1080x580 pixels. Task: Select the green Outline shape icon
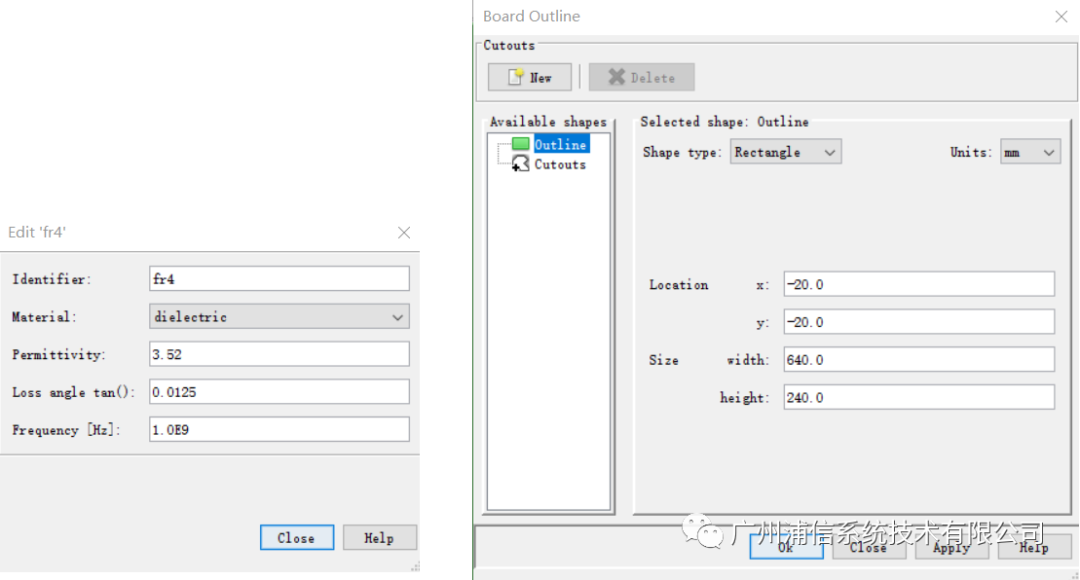[x=521, y=145]
